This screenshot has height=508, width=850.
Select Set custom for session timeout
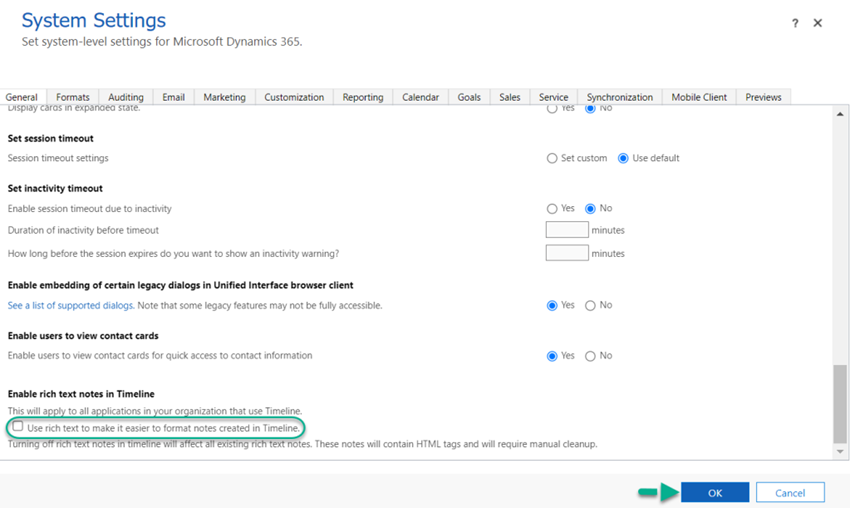[552, 158]
